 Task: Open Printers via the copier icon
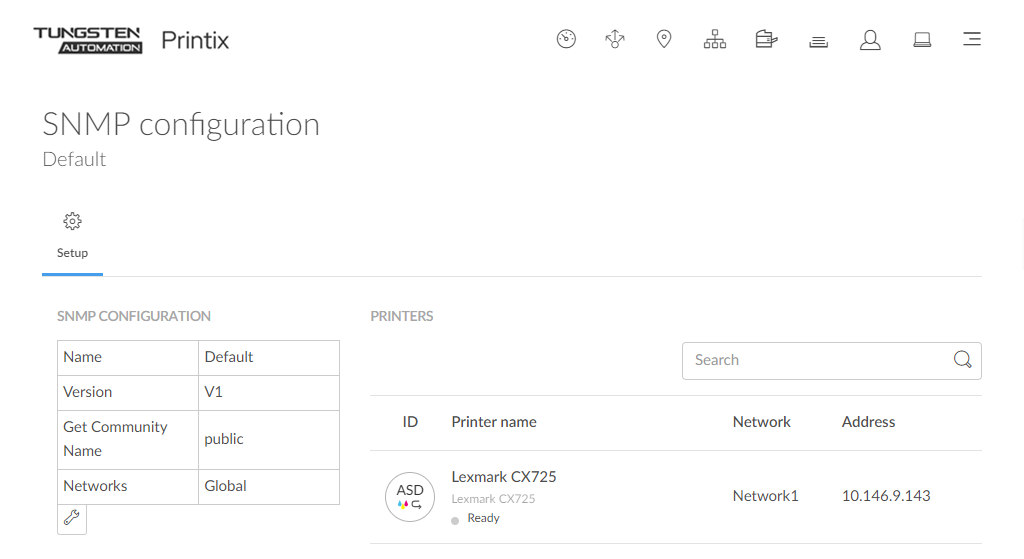[x=766, y=40]
